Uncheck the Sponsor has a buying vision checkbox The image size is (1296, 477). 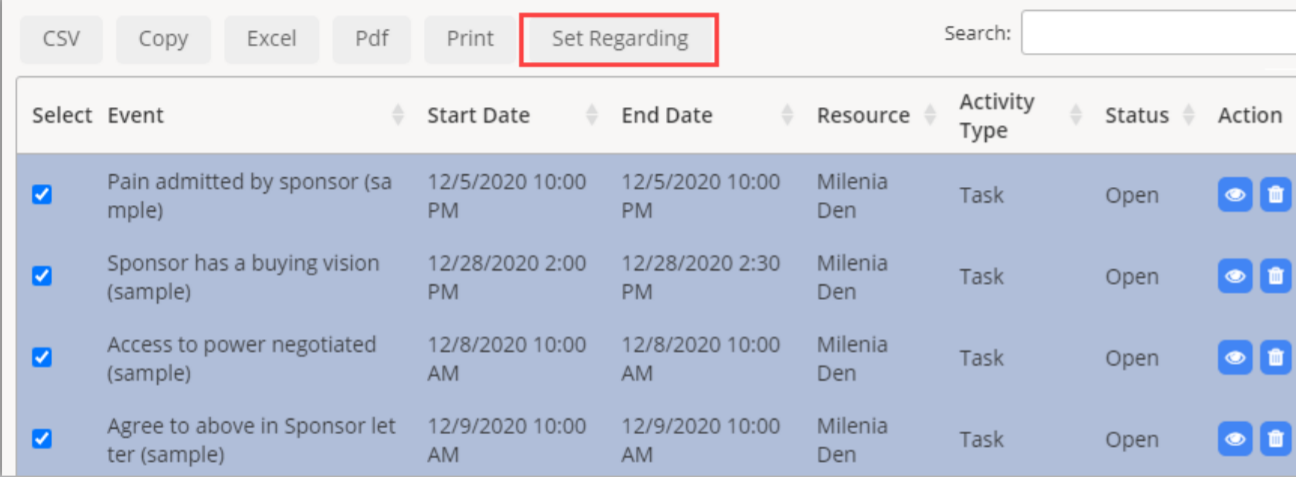point(42,277)
